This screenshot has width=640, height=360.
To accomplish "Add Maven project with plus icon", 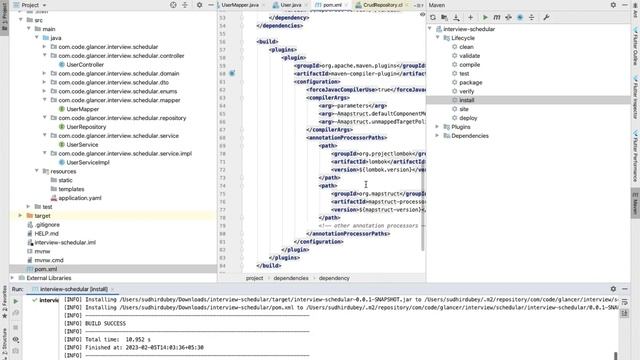I will click(470, 18).
